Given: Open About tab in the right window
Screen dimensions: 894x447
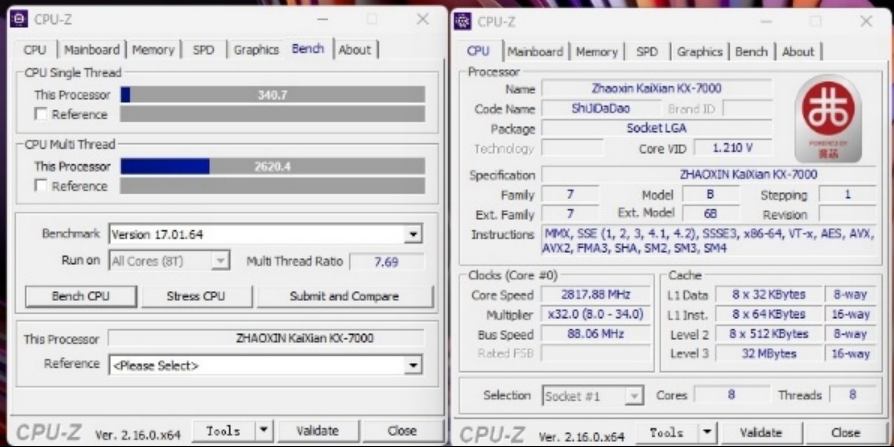Looking at the screenshot, I should click(798, 52).
